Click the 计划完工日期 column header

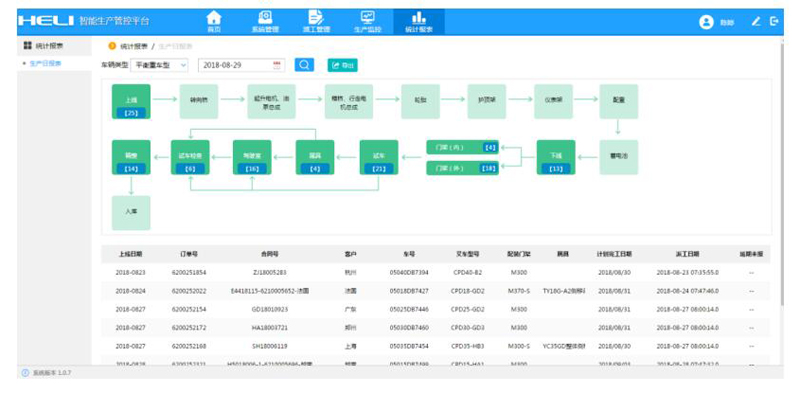tap(615, 254)
